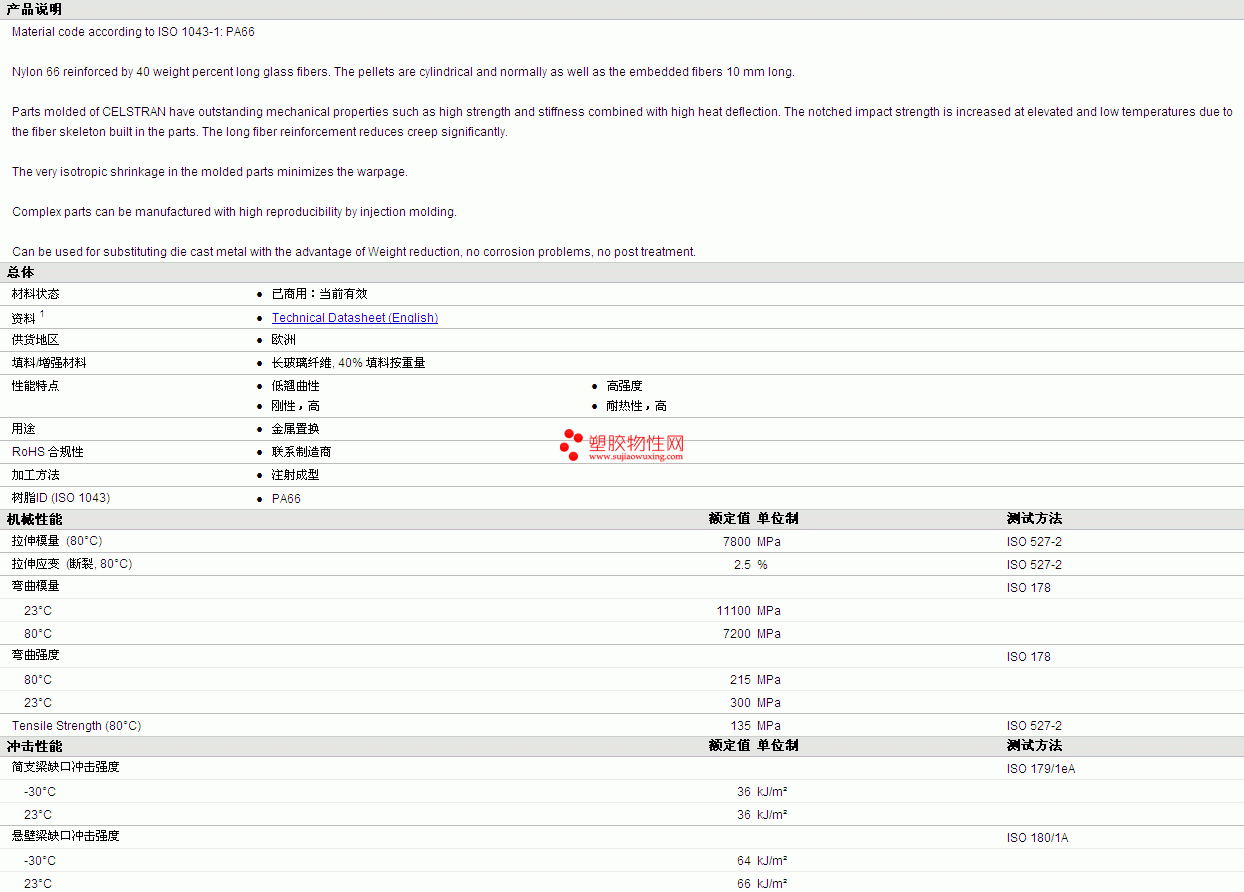
Task: Click the 供货地区 row label
Action: 36,340
